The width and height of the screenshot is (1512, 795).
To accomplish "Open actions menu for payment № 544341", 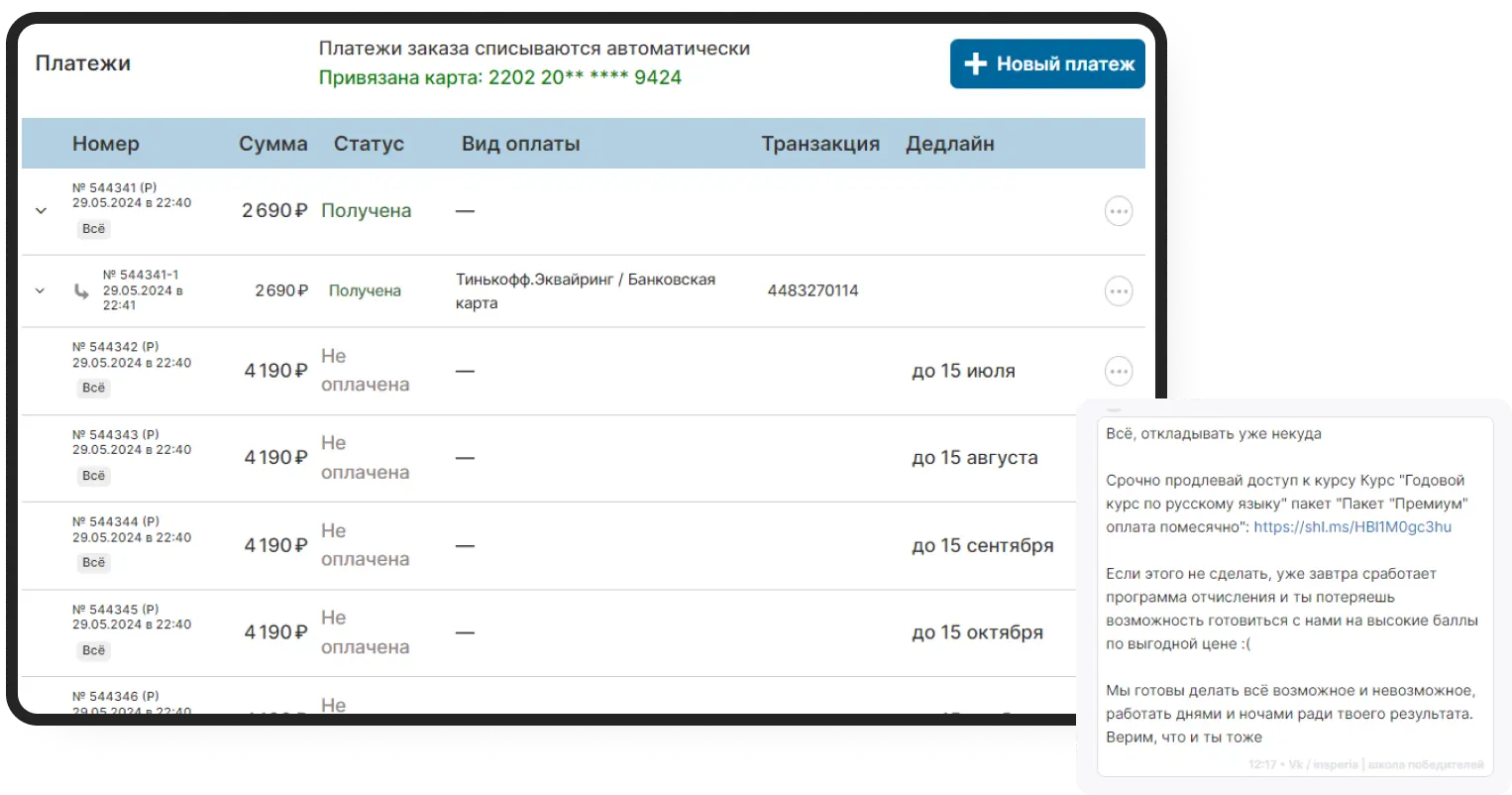I will click(1118, 210).
